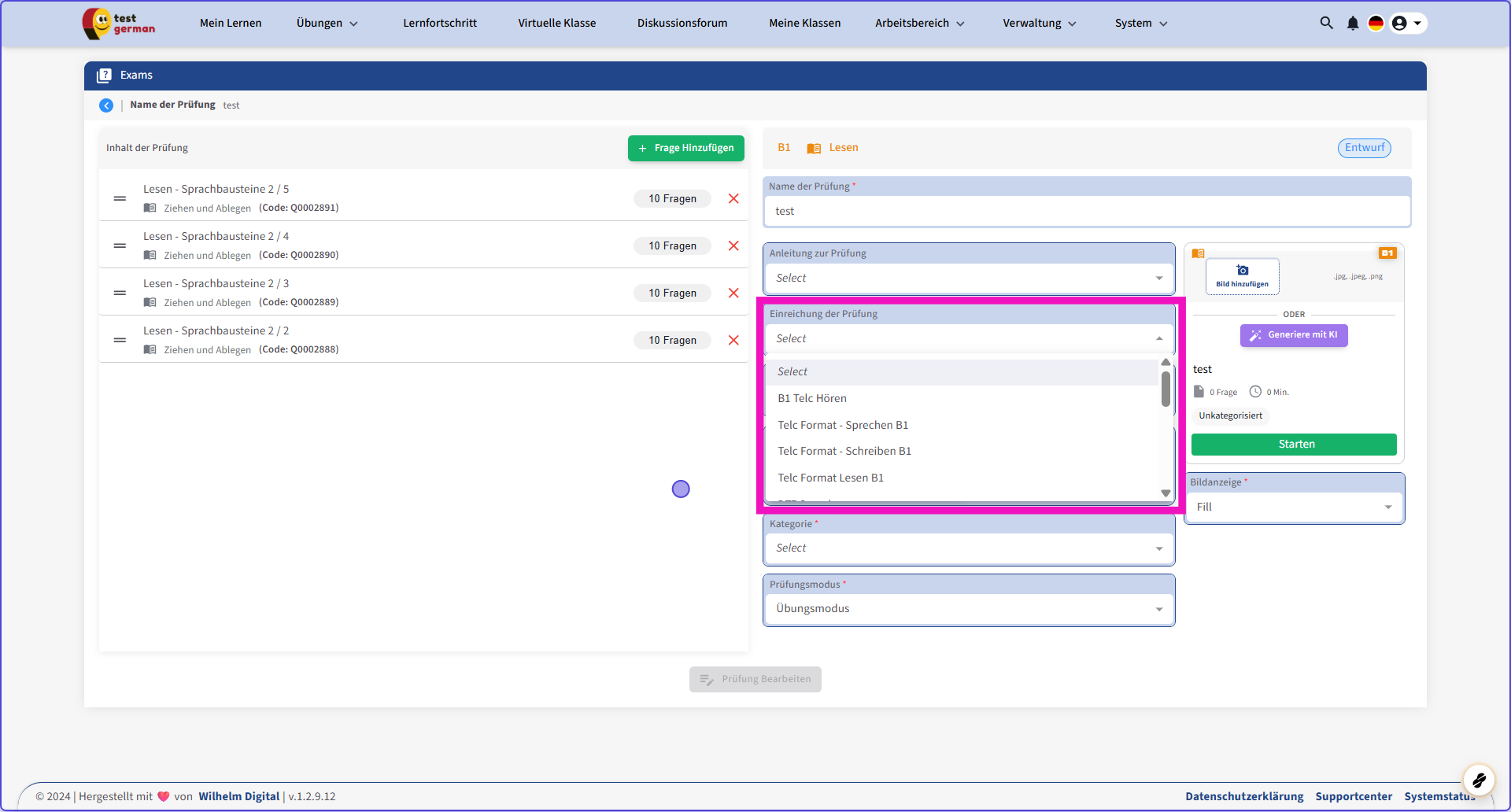1511x812 pixels.
Task: Select B1 Telc Hören from list
Action: tap(812, 398)
